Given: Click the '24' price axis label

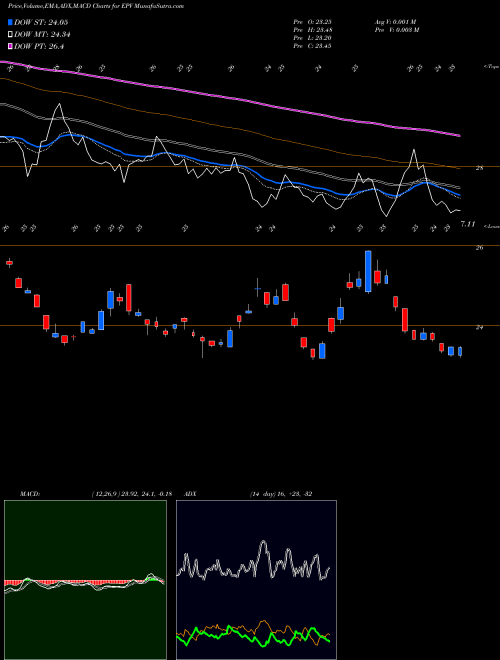Looking at the screenshot, I should 479,327.
